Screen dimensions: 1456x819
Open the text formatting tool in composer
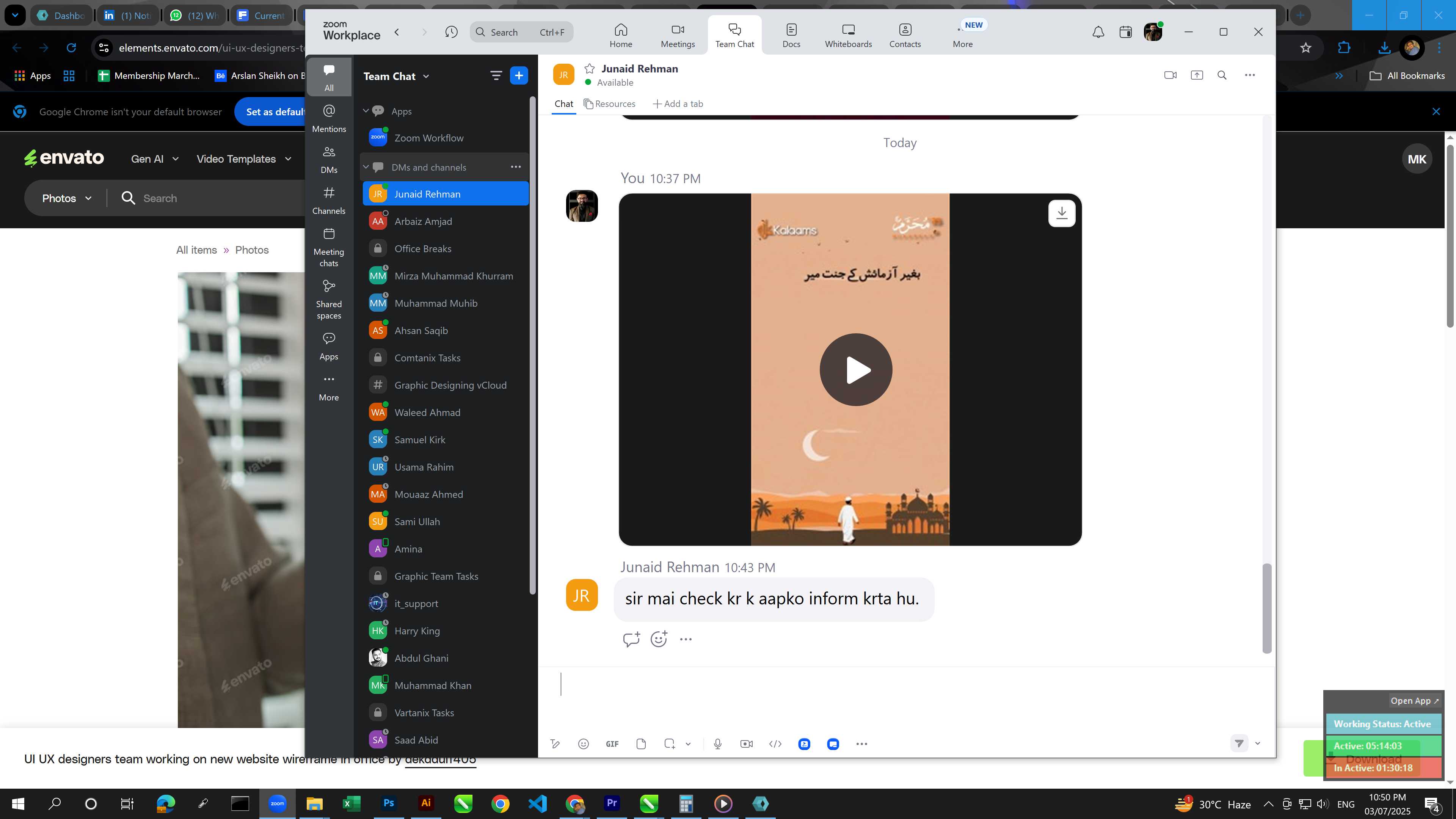pyautogui.click(x=555, y=744)
